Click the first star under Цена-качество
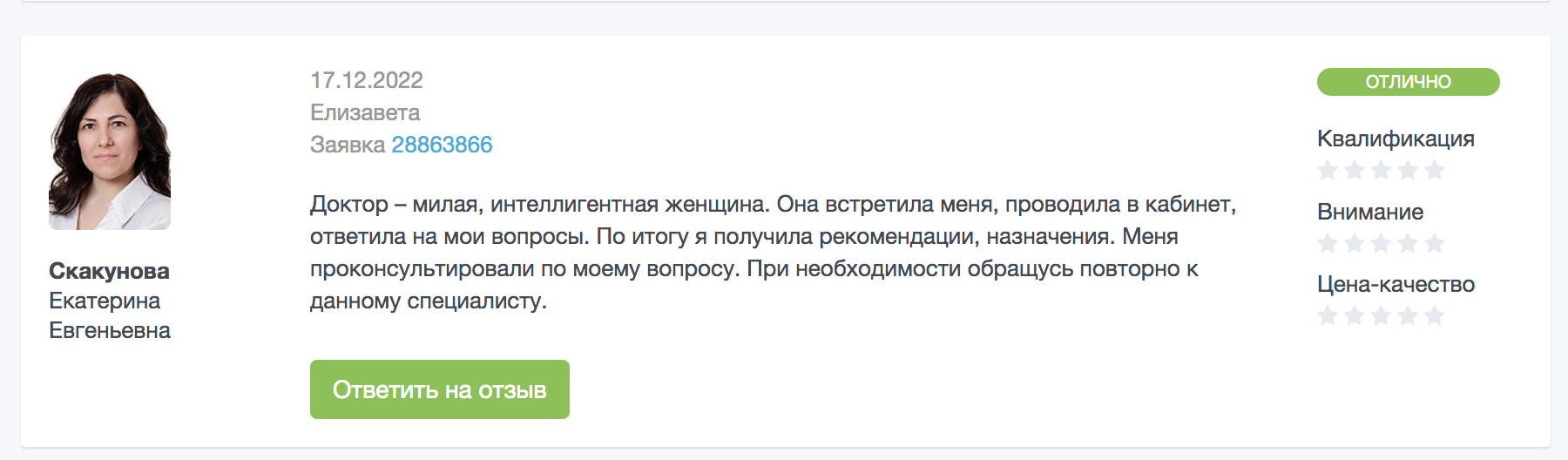This screenshot has width=1568, height=460. (1328, 315)
